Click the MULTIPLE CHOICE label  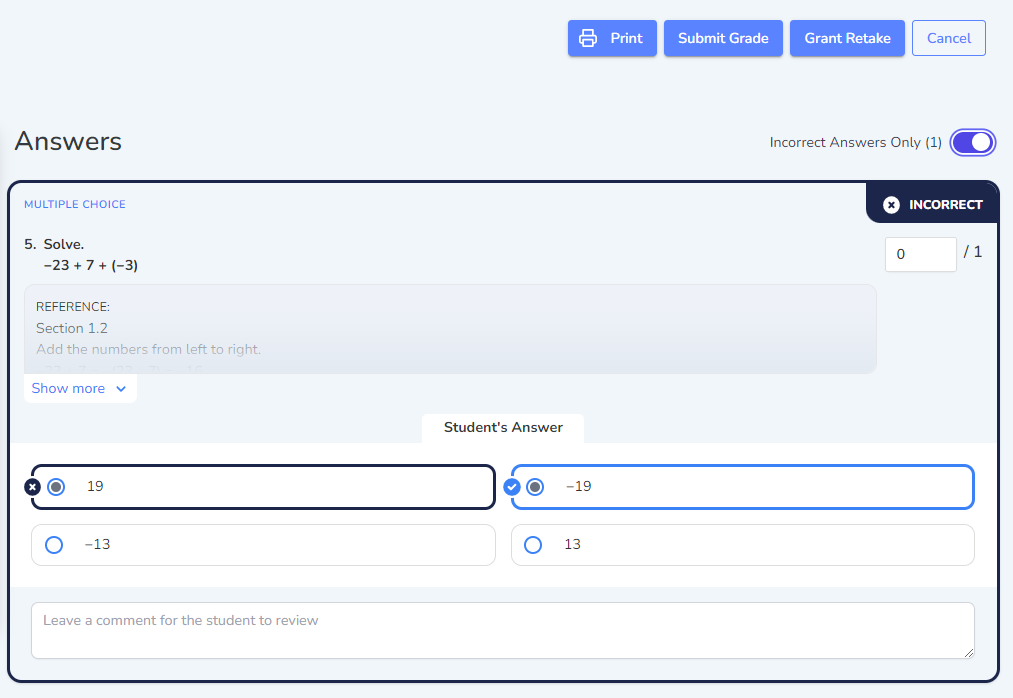click(x=75, y=204)
